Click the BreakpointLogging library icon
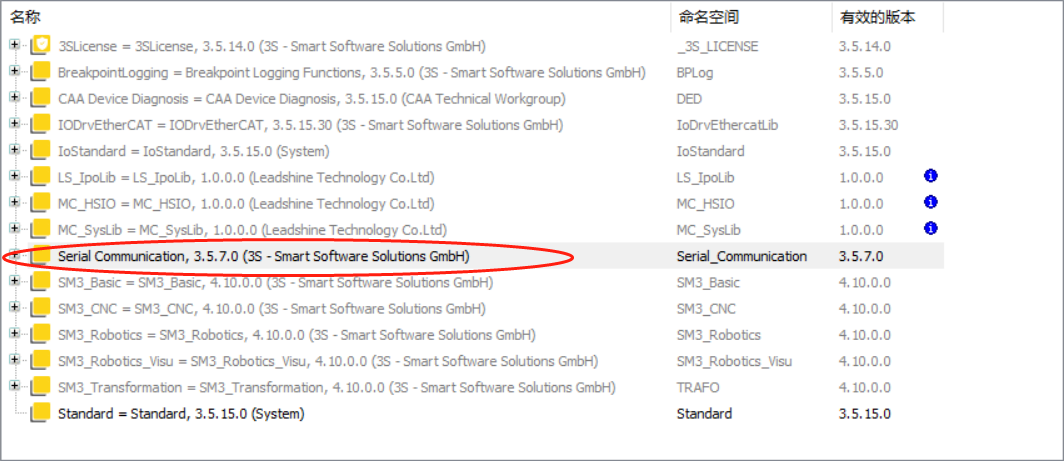Viewport: 1064px width, 461px height. [41, 72]
